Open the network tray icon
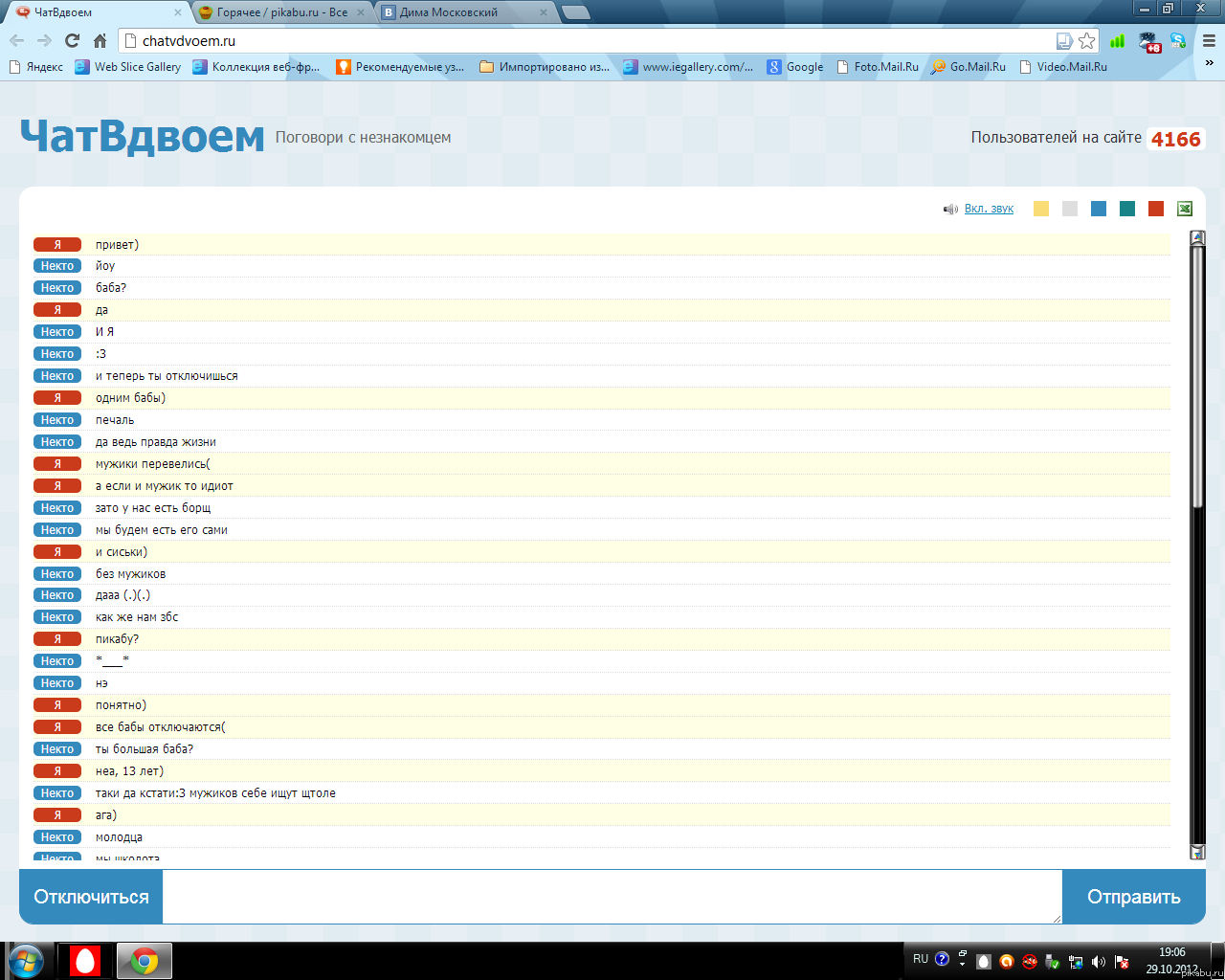Image resolution: width=1225 pixels, height=980 pixels. [1076, 962]
